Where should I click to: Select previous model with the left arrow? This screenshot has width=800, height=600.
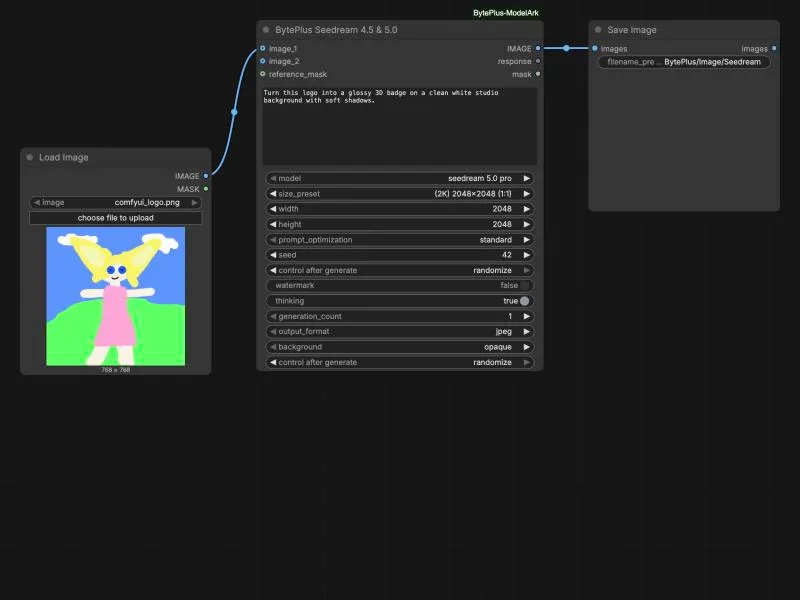(x=273, y=178)
